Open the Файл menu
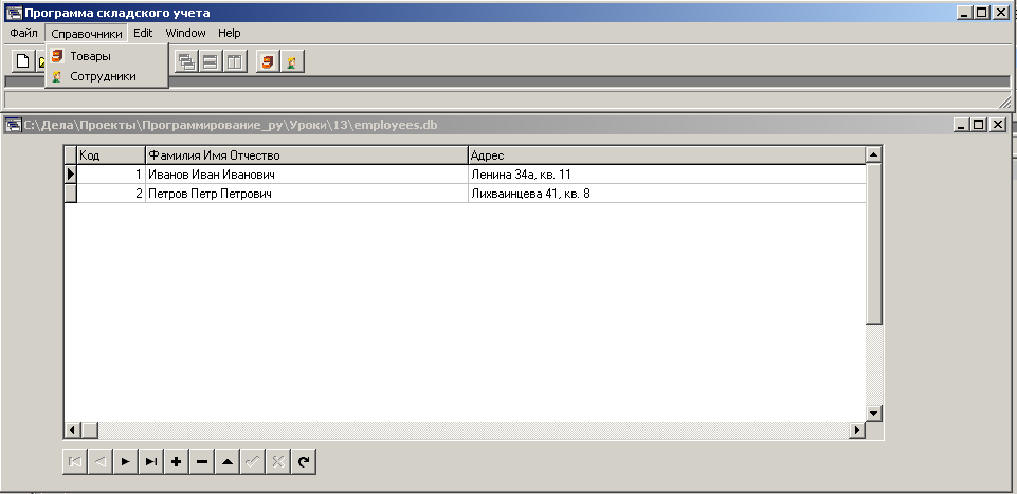The width and height of the screenshot is (1017, 494). point(24,33)
